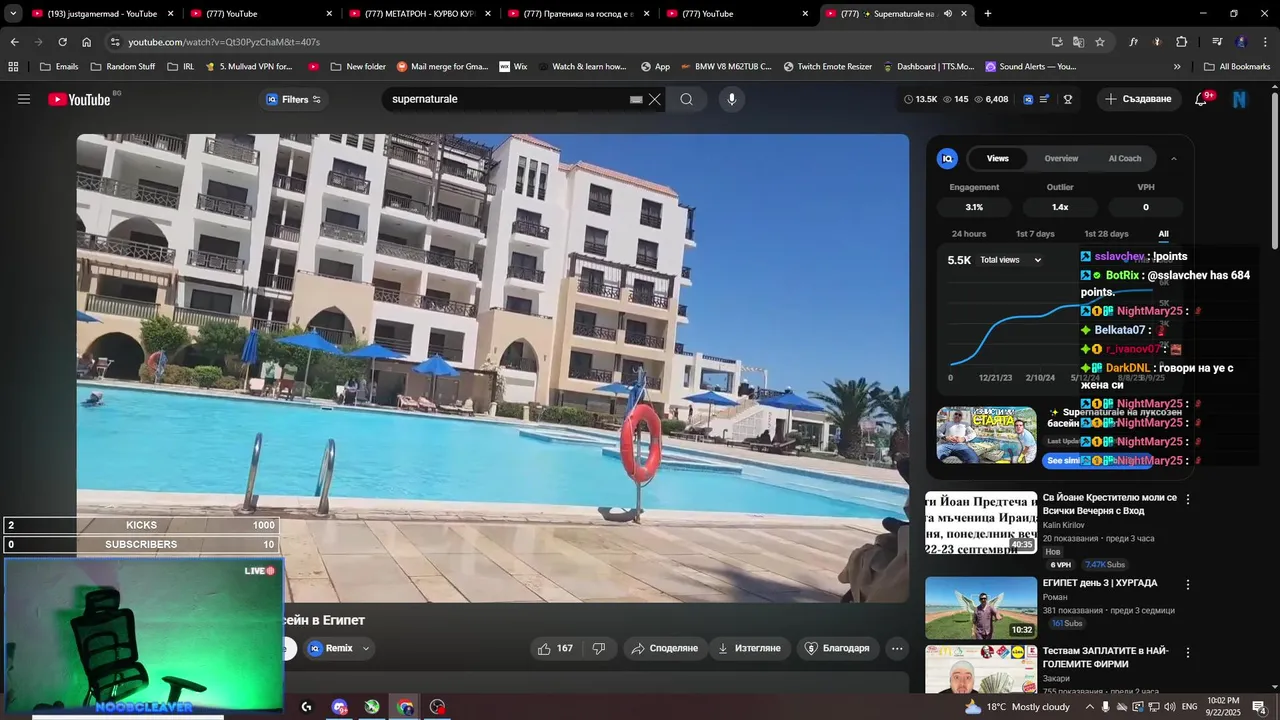The image size is (1280, 720).
Task: Like the video with thumbs up
Action: [x=556, y=648]
